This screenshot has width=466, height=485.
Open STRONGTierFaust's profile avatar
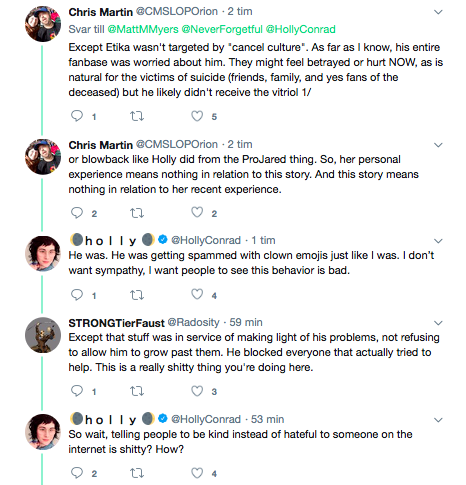point(43,335)
